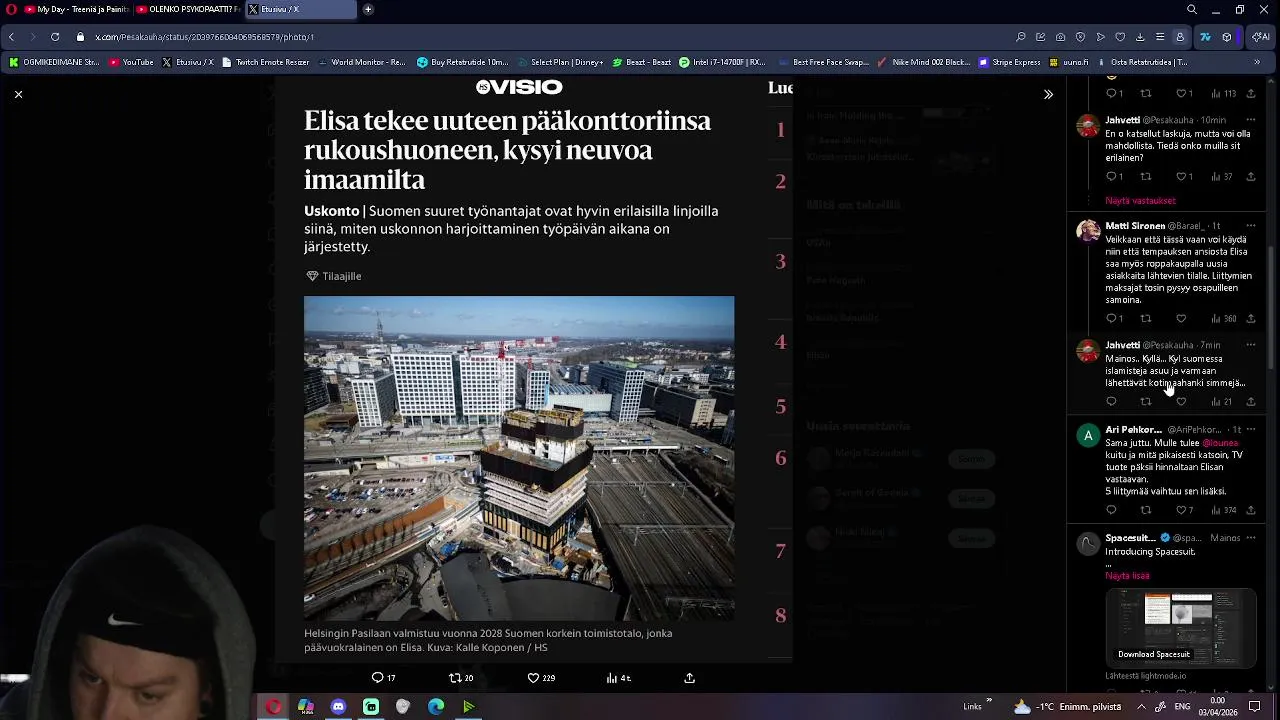The image size is (1280, 720).
Task: Repost Jahvetti's 10min comment
Action: click(1146, 177)
